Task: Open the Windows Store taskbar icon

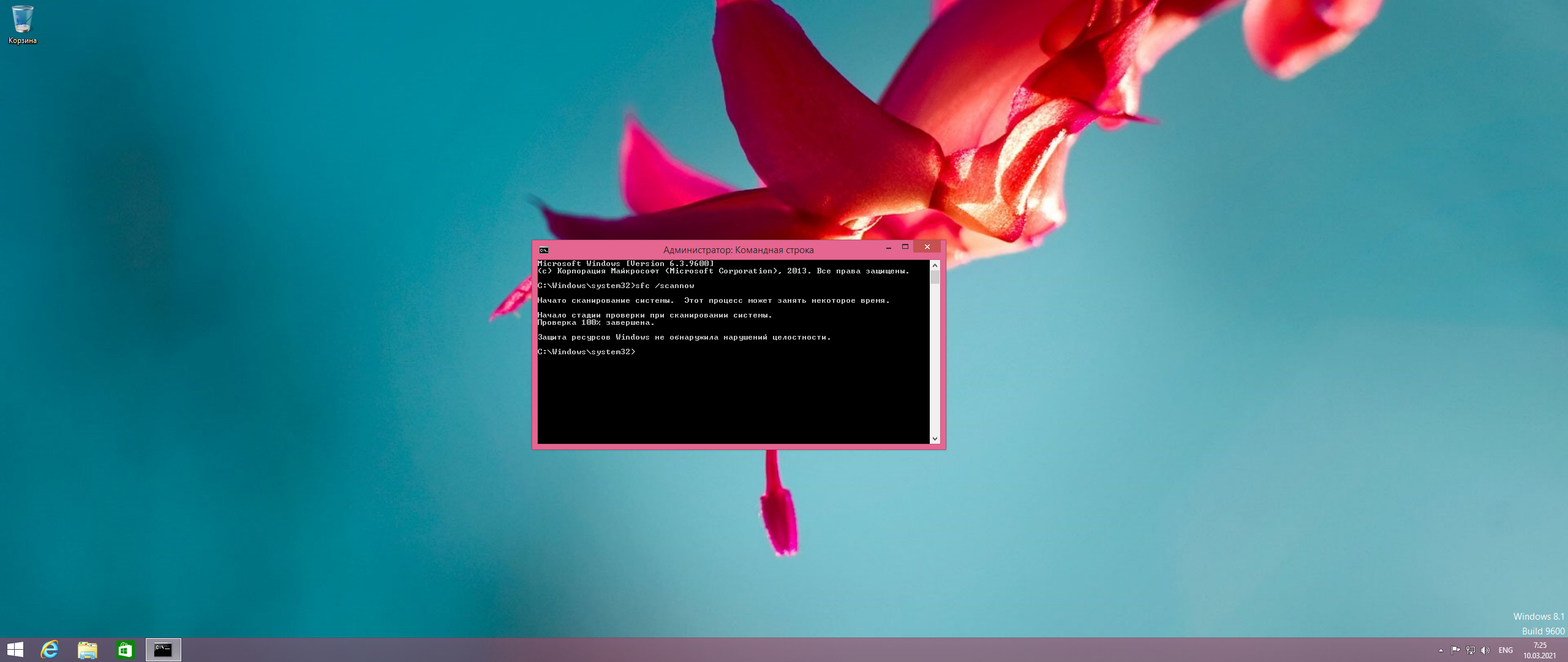Action: point(125,650)
